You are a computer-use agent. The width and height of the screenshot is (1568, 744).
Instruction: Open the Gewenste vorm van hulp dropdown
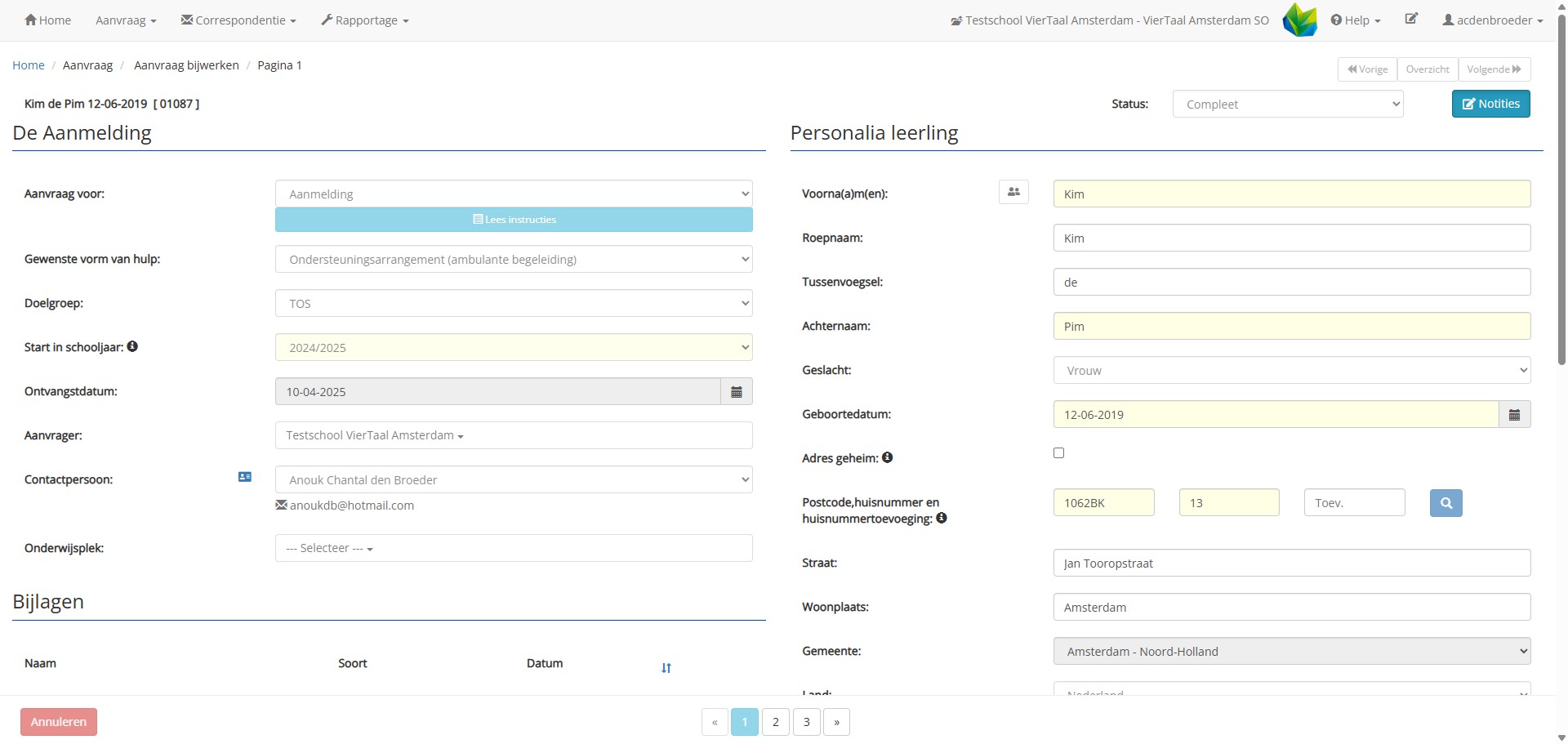tap(514, 260)
